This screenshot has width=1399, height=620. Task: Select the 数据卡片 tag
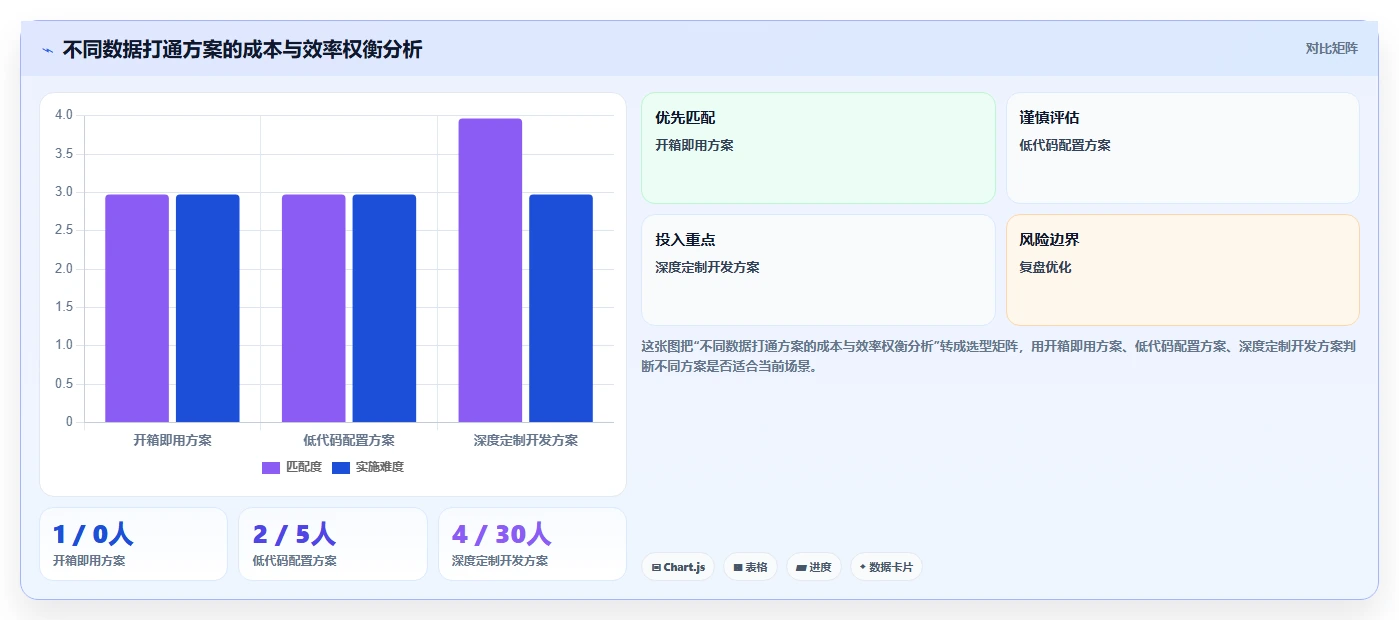886,567
